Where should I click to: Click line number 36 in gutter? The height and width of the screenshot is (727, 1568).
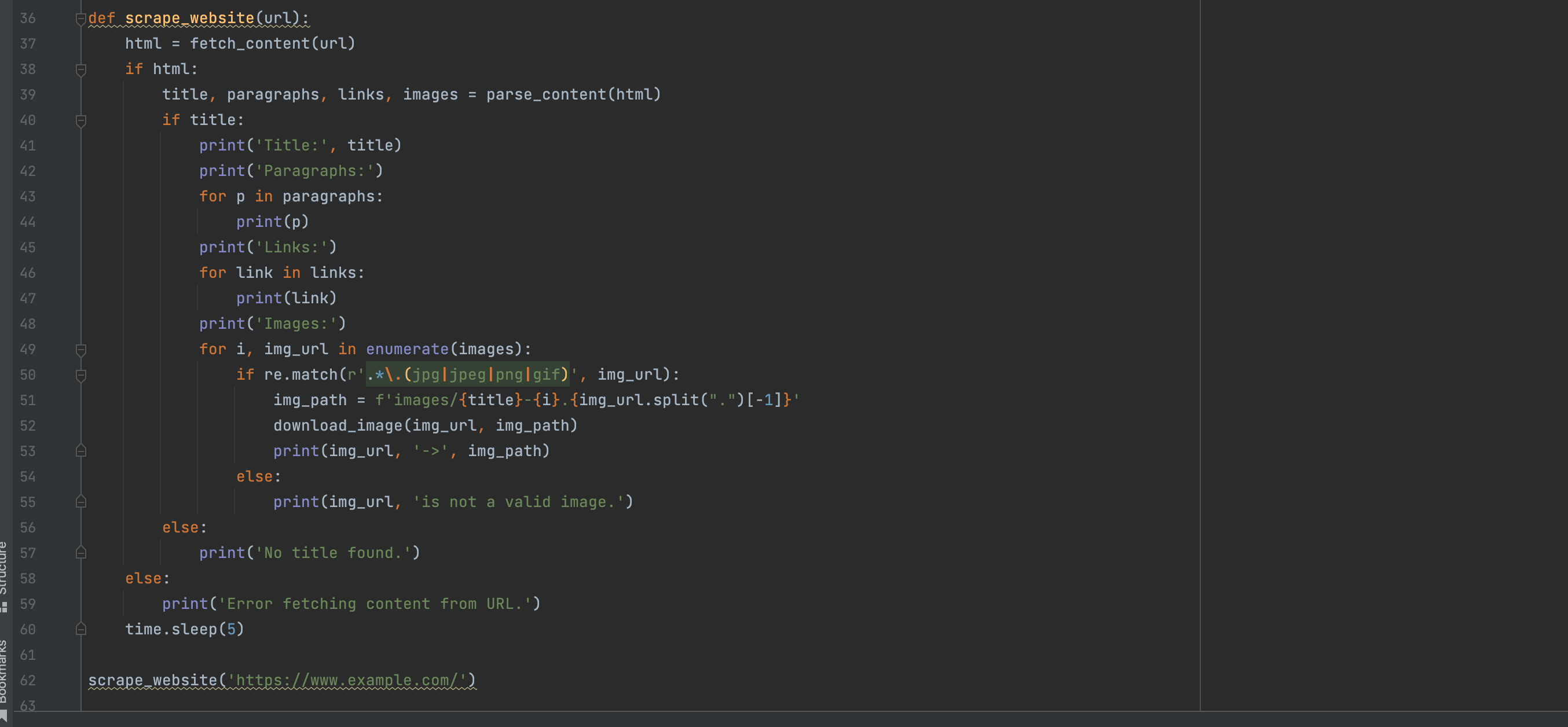(27, 19)
